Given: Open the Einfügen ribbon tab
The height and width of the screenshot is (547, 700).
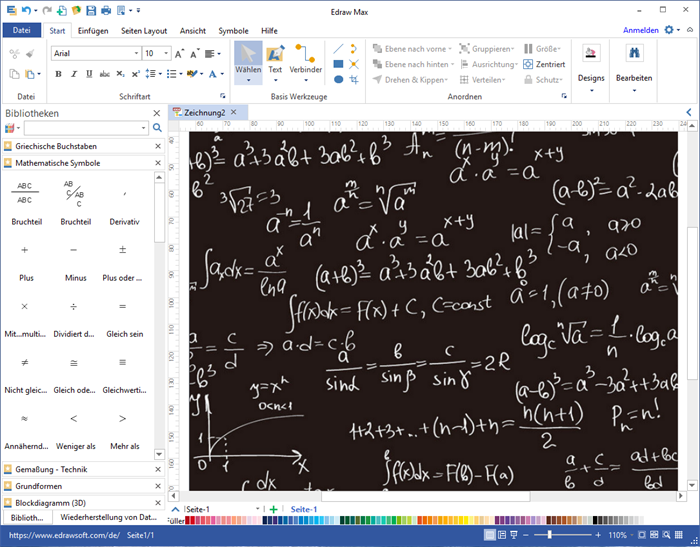Looking at the screenshot, I should 93,31.
